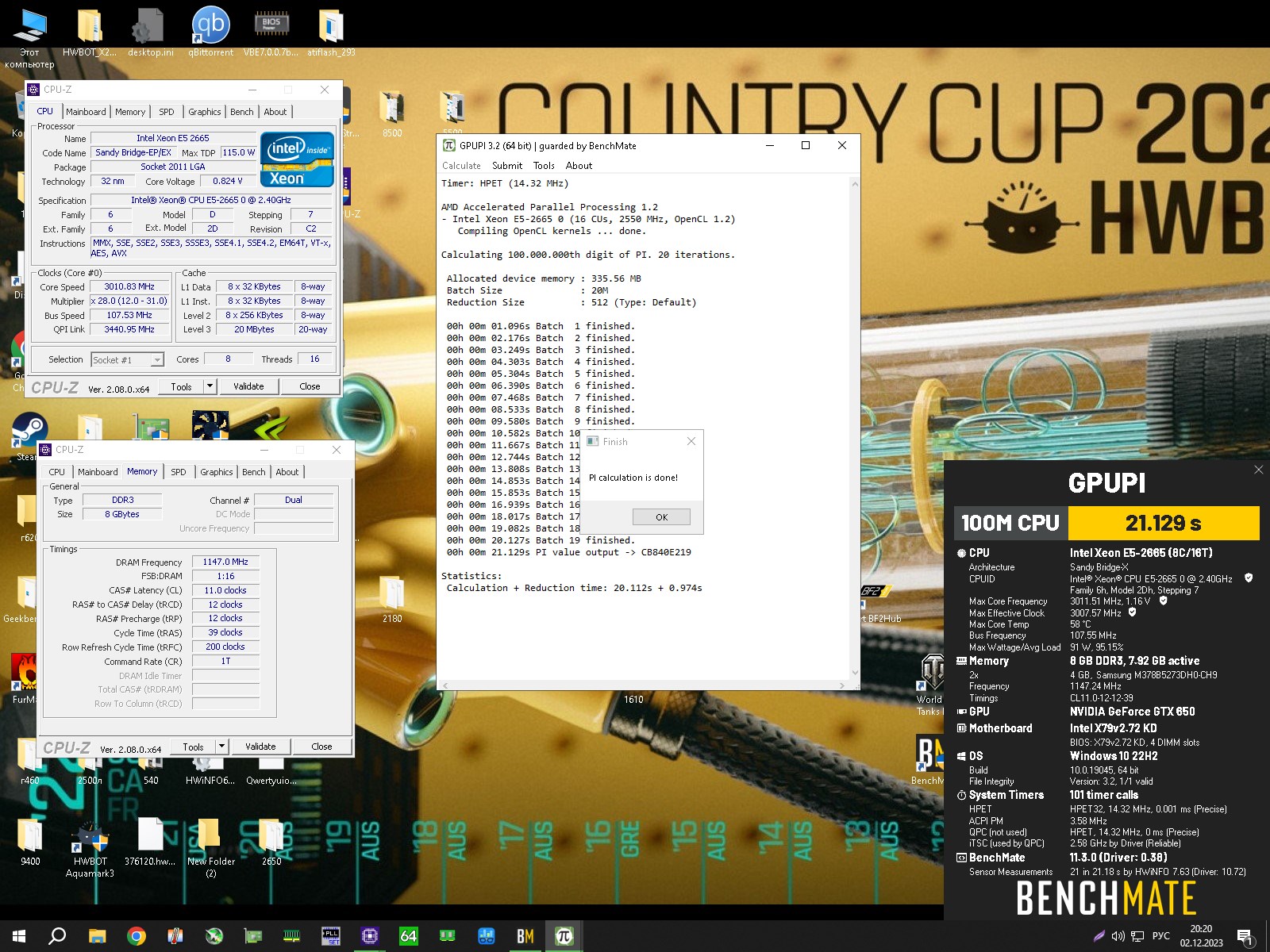
Task: Switch to the GPUPI pi taskbar icon
Action: [x=564, y=936]
